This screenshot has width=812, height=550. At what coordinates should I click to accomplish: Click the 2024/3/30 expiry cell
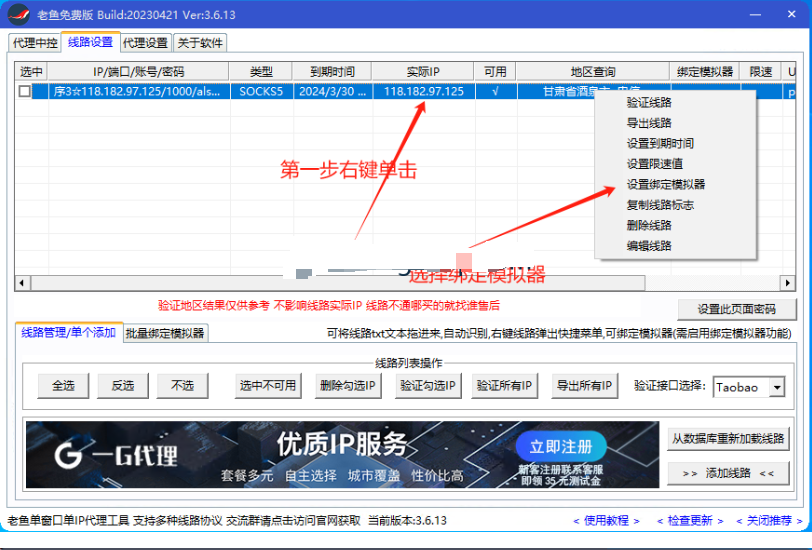[333, 92]
